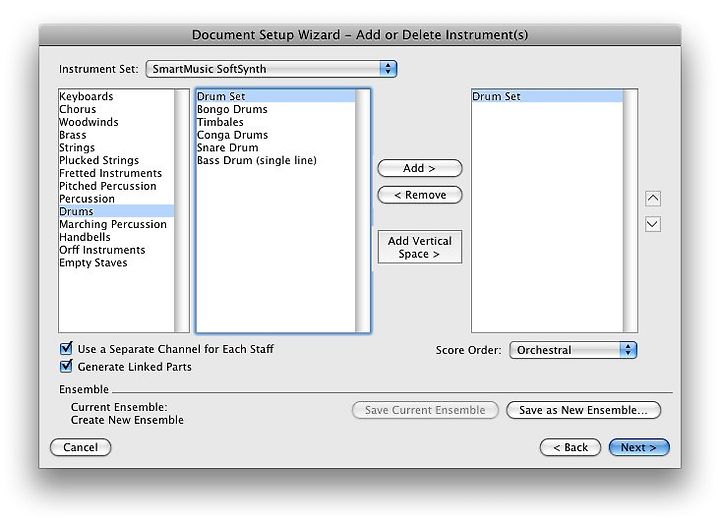Screen dimensions: 720x522
Task: Select Marching Percussion category
Action: pos(117,224)
